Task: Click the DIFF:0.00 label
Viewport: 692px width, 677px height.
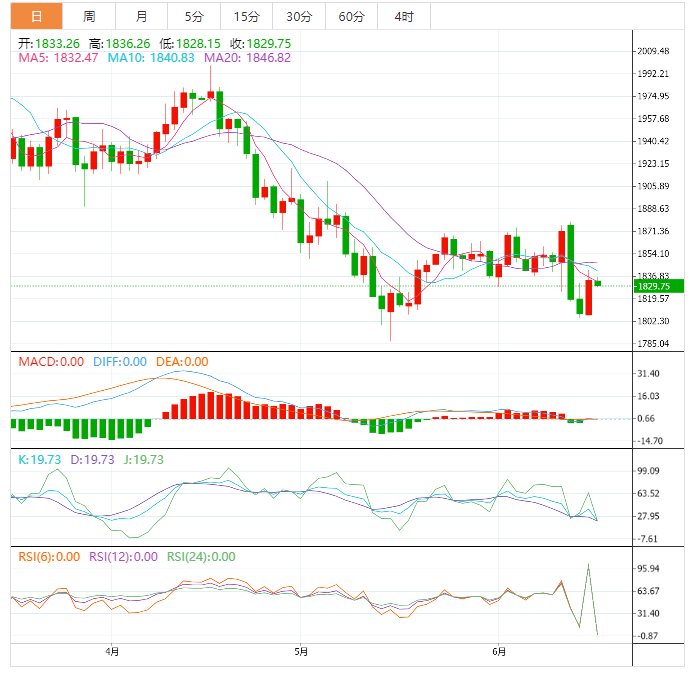Action: coord(120,362)
